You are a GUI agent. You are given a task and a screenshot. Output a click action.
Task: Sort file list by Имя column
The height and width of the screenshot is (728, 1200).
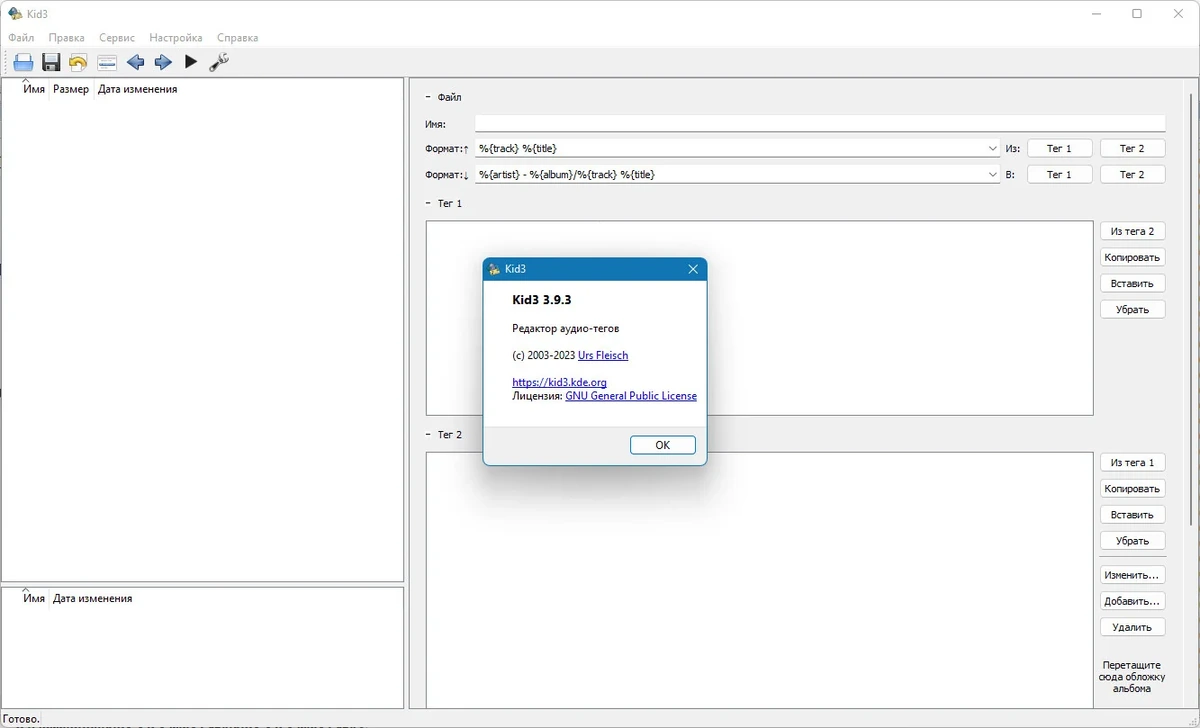(34, 89)
